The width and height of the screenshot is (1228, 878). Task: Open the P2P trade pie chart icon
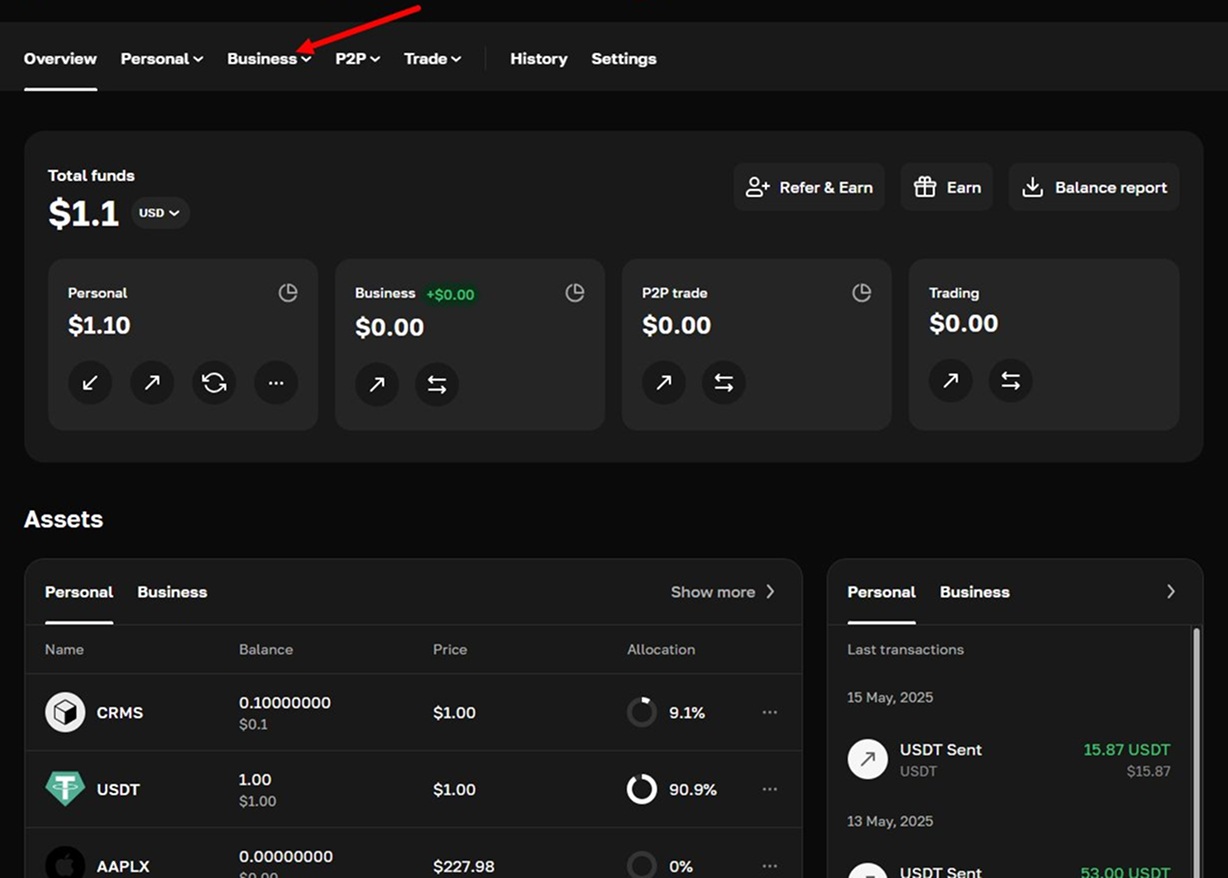tap(861, 293)
